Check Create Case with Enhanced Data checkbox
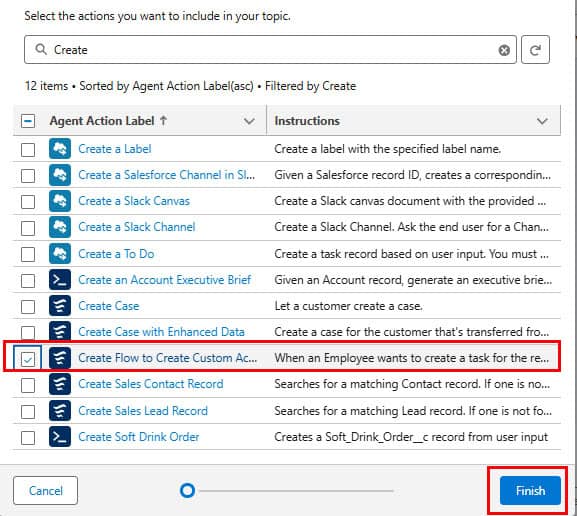577x516 pixels. tap(28, 332)
